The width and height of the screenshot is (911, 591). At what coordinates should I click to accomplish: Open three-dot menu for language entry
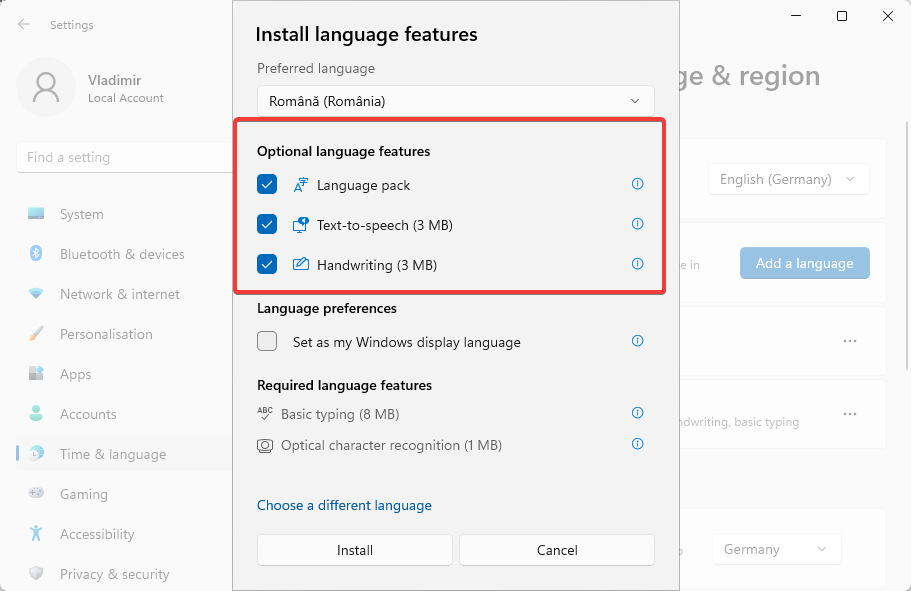click(849, 341)
